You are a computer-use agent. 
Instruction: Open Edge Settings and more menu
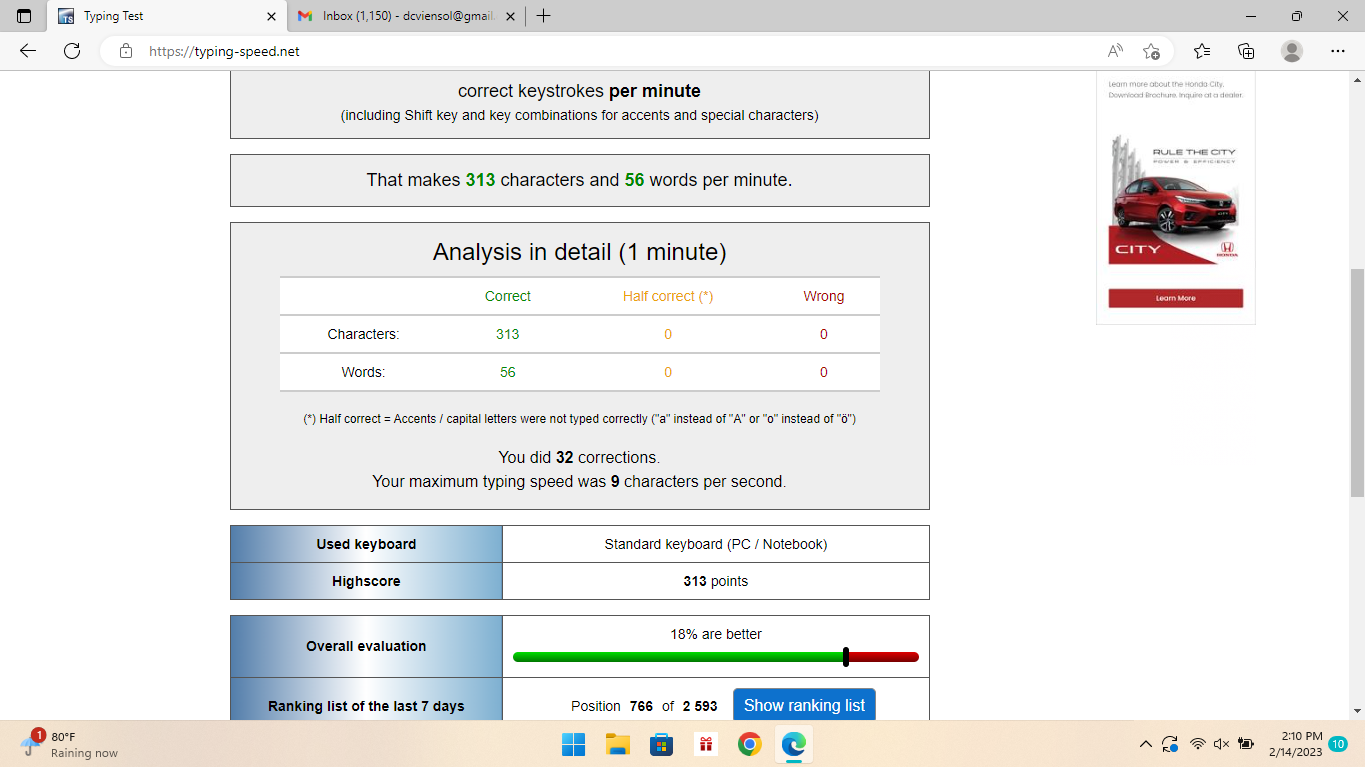(x=1338, y=51)
